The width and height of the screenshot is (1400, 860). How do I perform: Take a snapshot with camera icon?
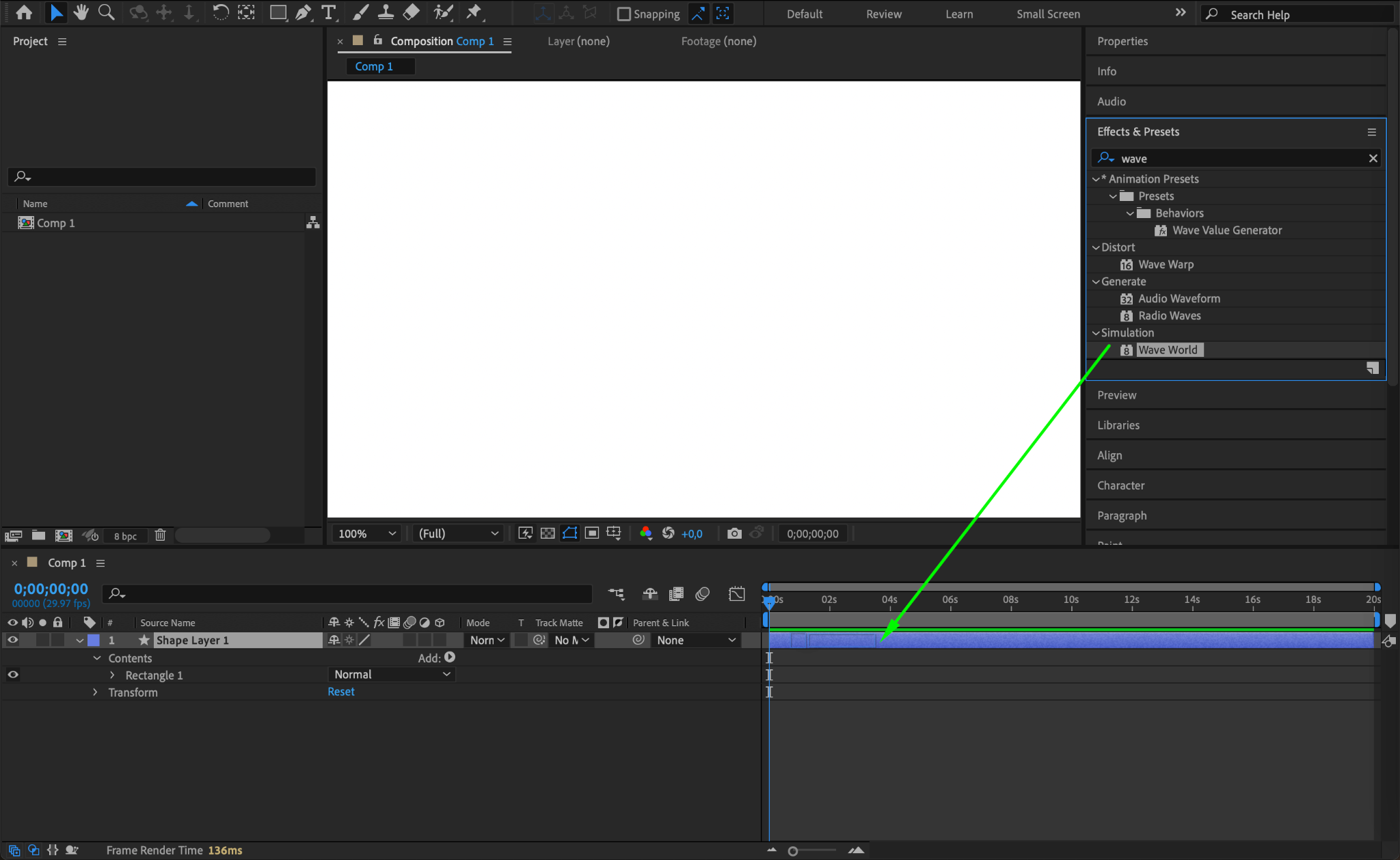[x=734, y=533]
